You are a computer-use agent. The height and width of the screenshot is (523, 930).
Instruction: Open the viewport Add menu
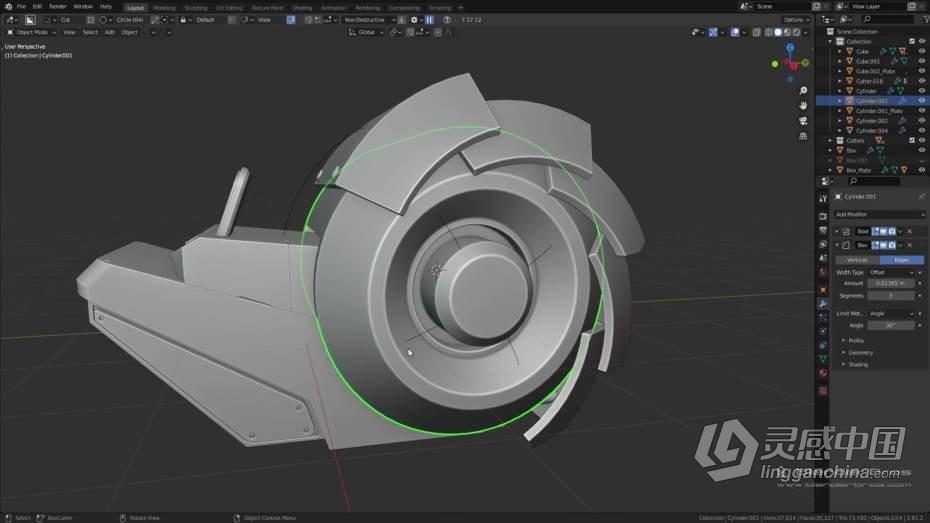pyautogui.click(x=110, y=32)
